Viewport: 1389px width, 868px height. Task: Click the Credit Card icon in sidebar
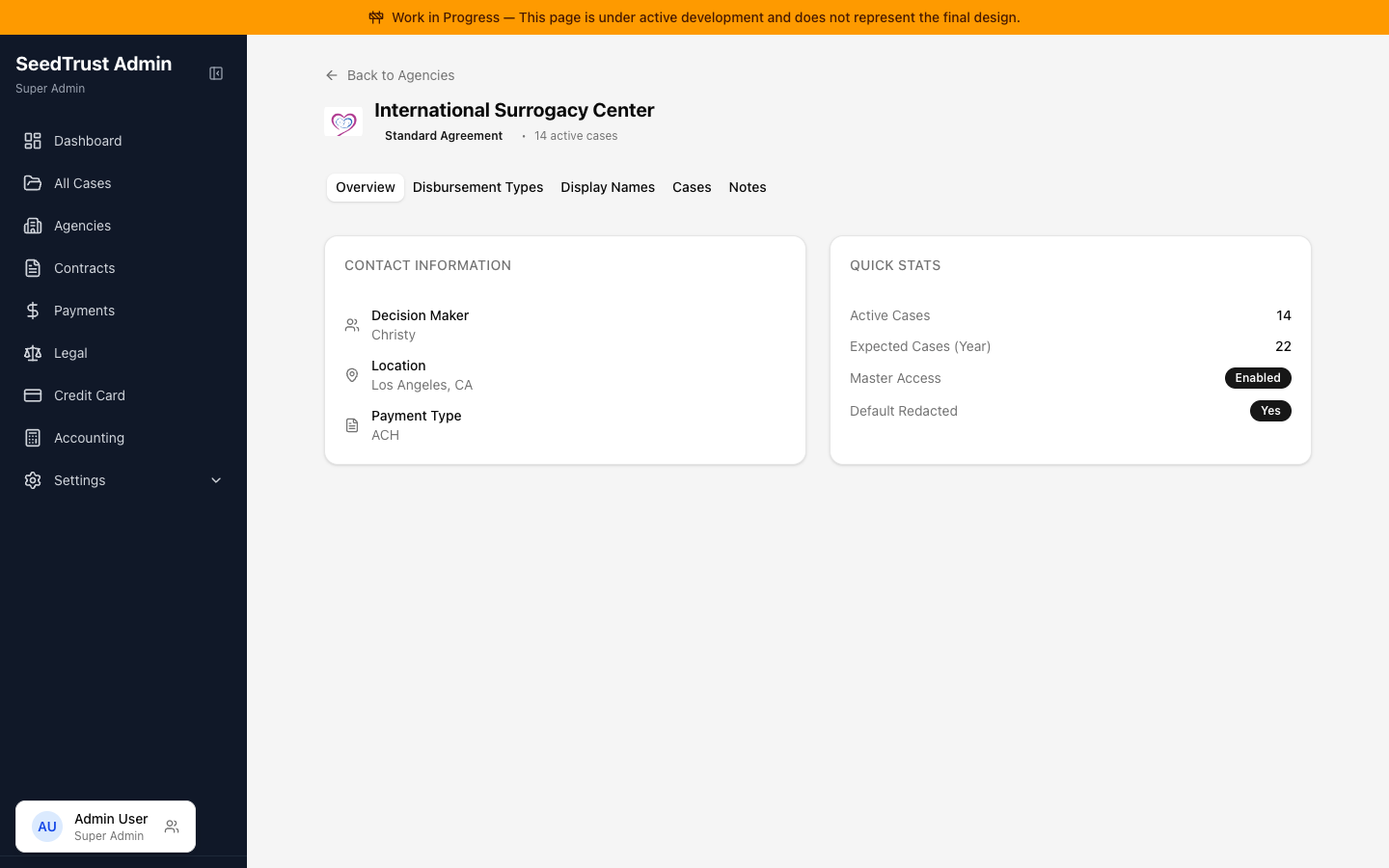point(33,395)
